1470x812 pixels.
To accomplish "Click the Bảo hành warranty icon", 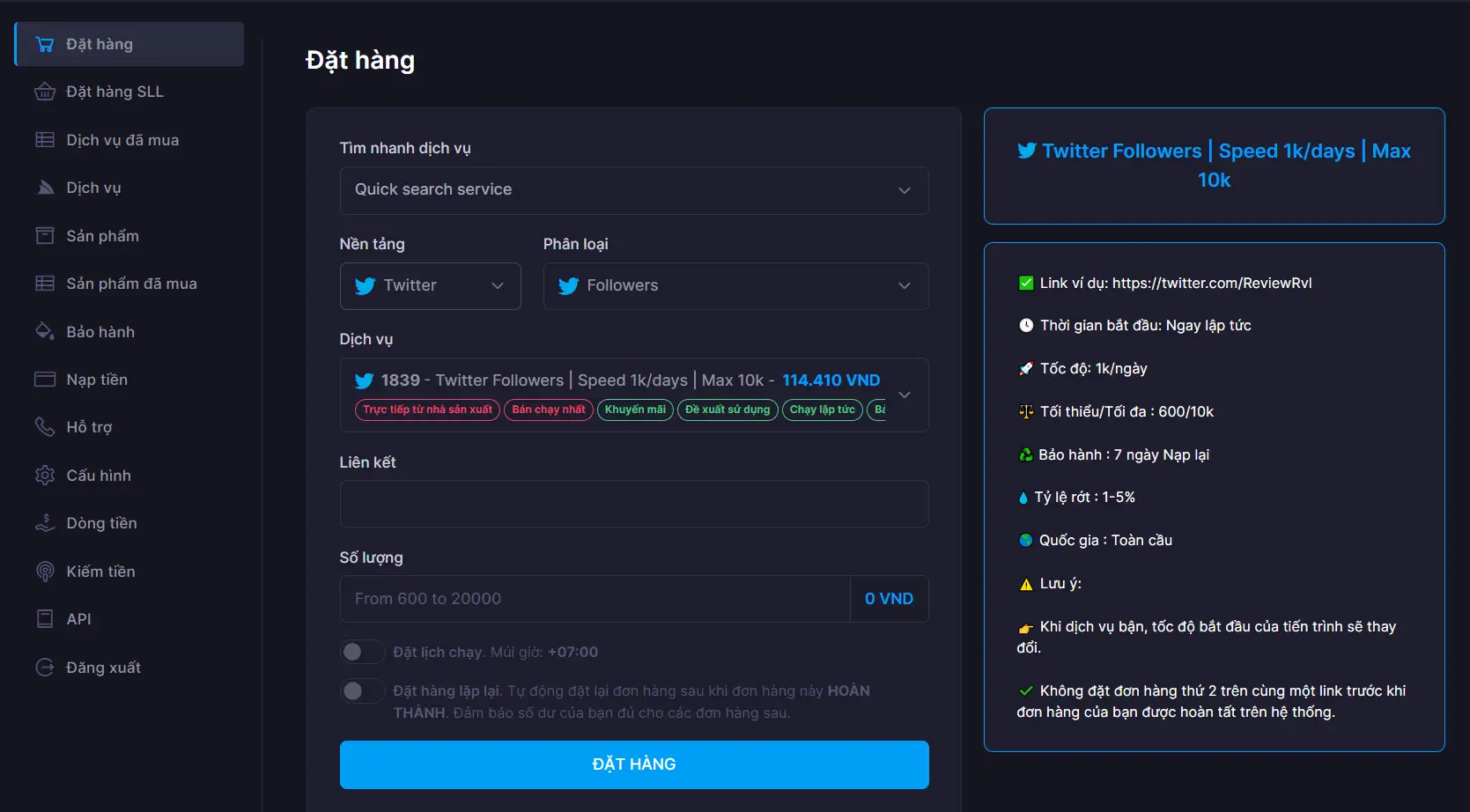I will pos(44,332).
